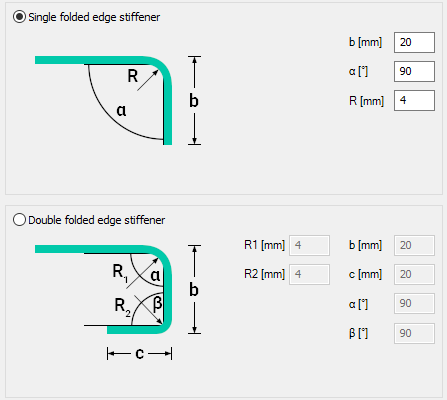Click the c [mm] input field

414,274
